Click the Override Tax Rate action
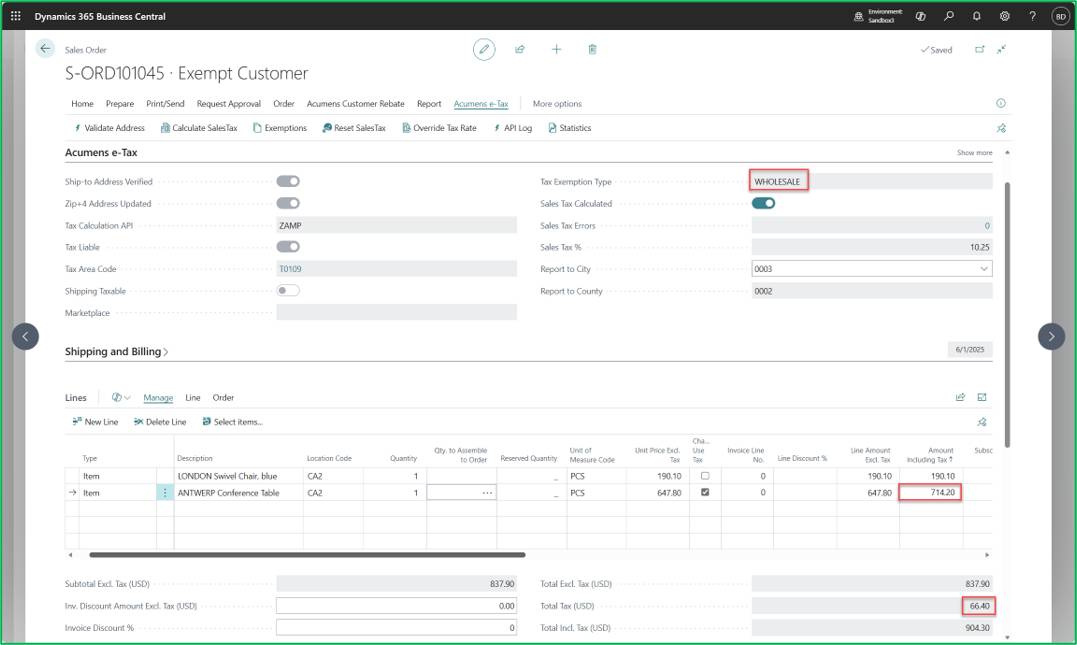The height and width of the screenshot is (645, 1077). 439,128
